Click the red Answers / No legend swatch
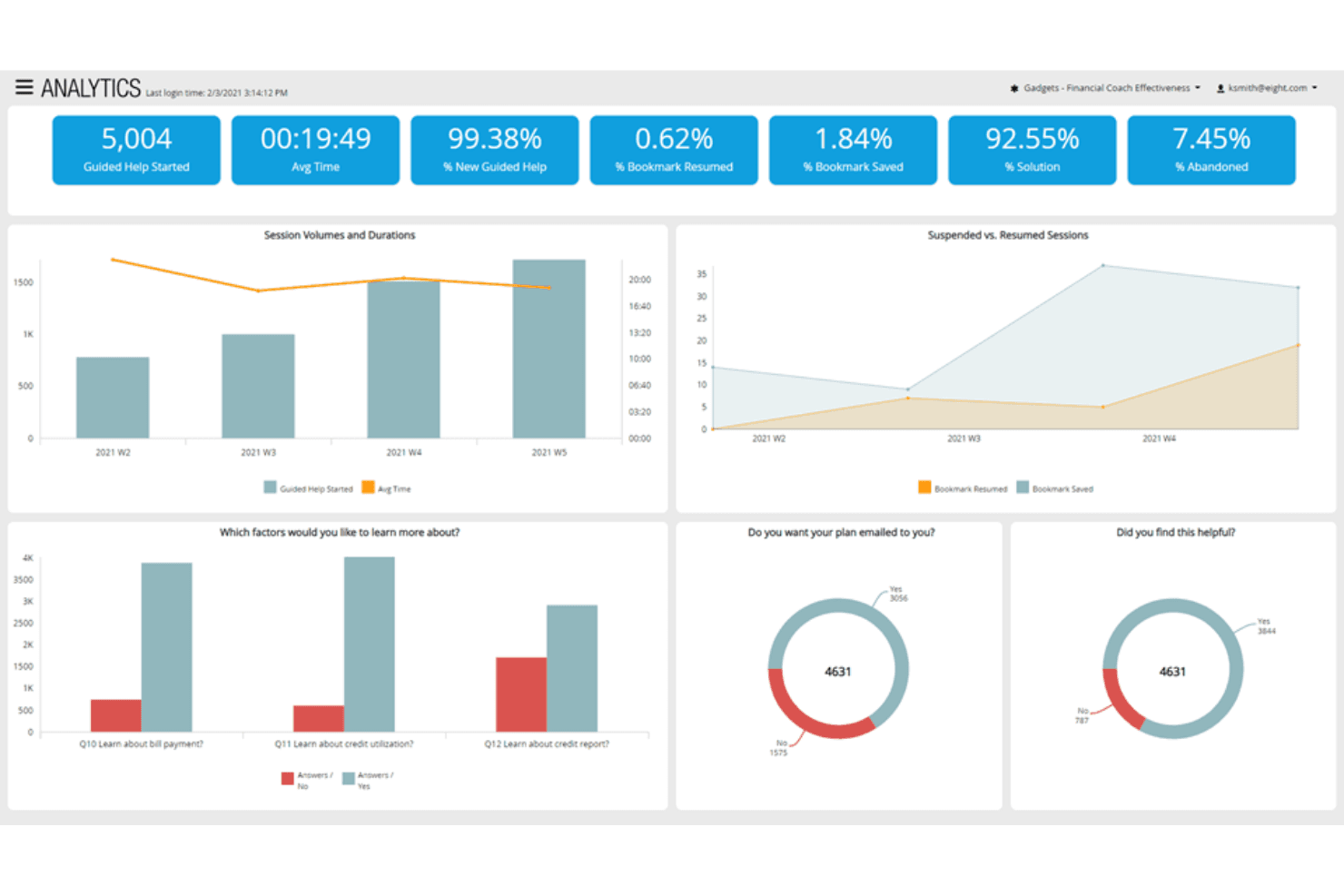Viewport: 1344px width, 896px height. [287, 778]
